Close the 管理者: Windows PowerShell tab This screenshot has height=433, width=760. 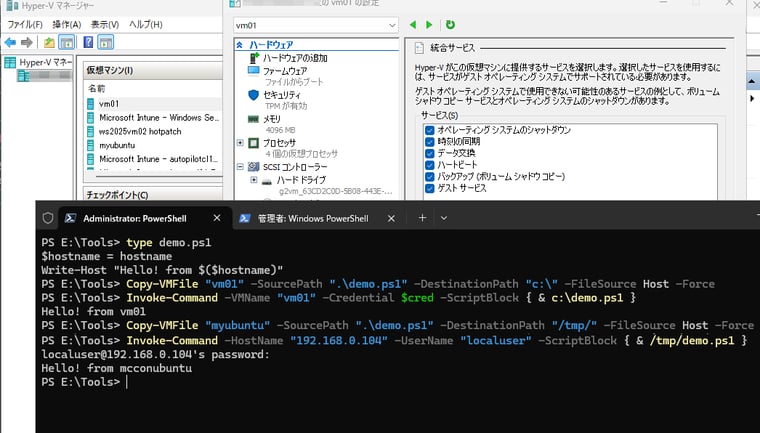tap(391, 218)
